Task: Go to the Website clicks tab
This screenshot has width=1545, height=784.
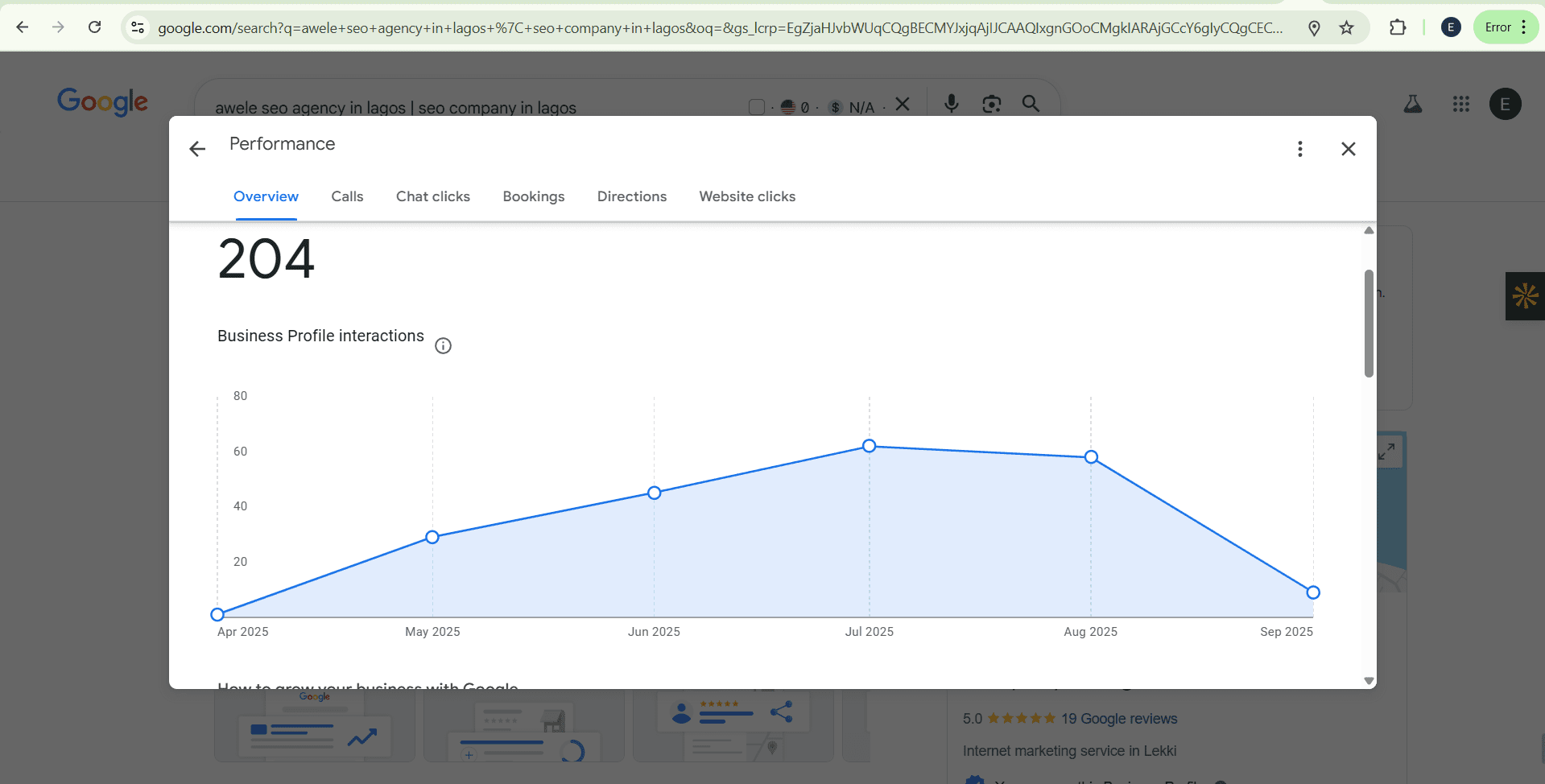Action: pos(746,196)
